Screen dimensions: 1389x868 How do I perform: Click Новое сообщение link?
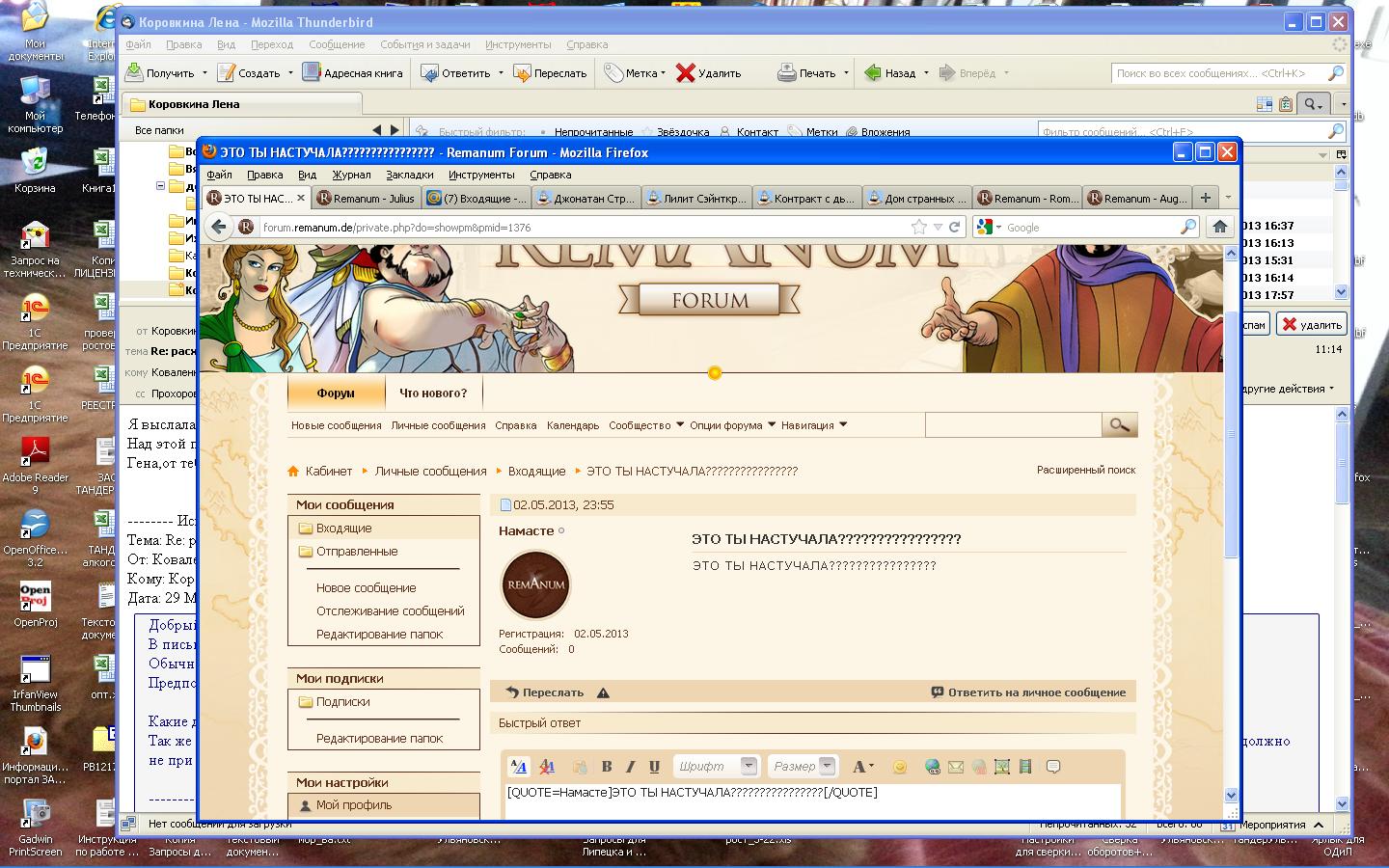pyautogui.click(x=367, y=587)
